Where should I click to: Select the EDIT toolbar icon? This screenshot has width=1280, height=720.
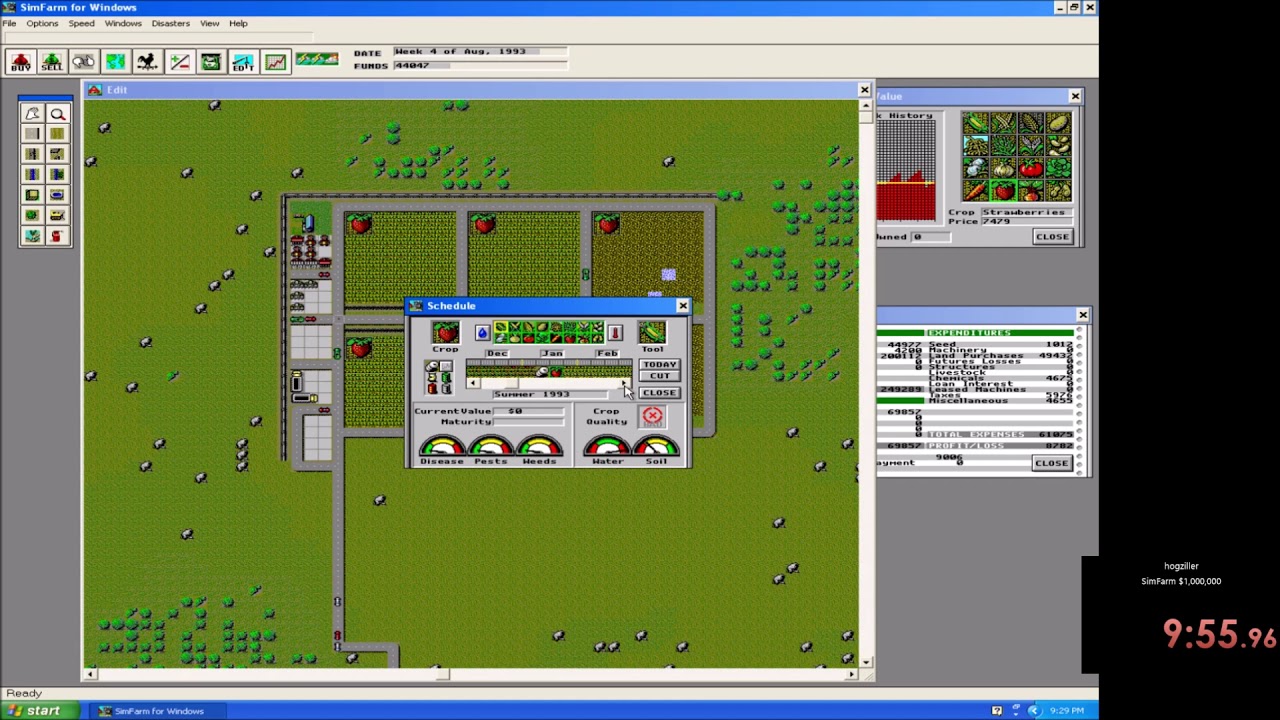pos(243,62)
